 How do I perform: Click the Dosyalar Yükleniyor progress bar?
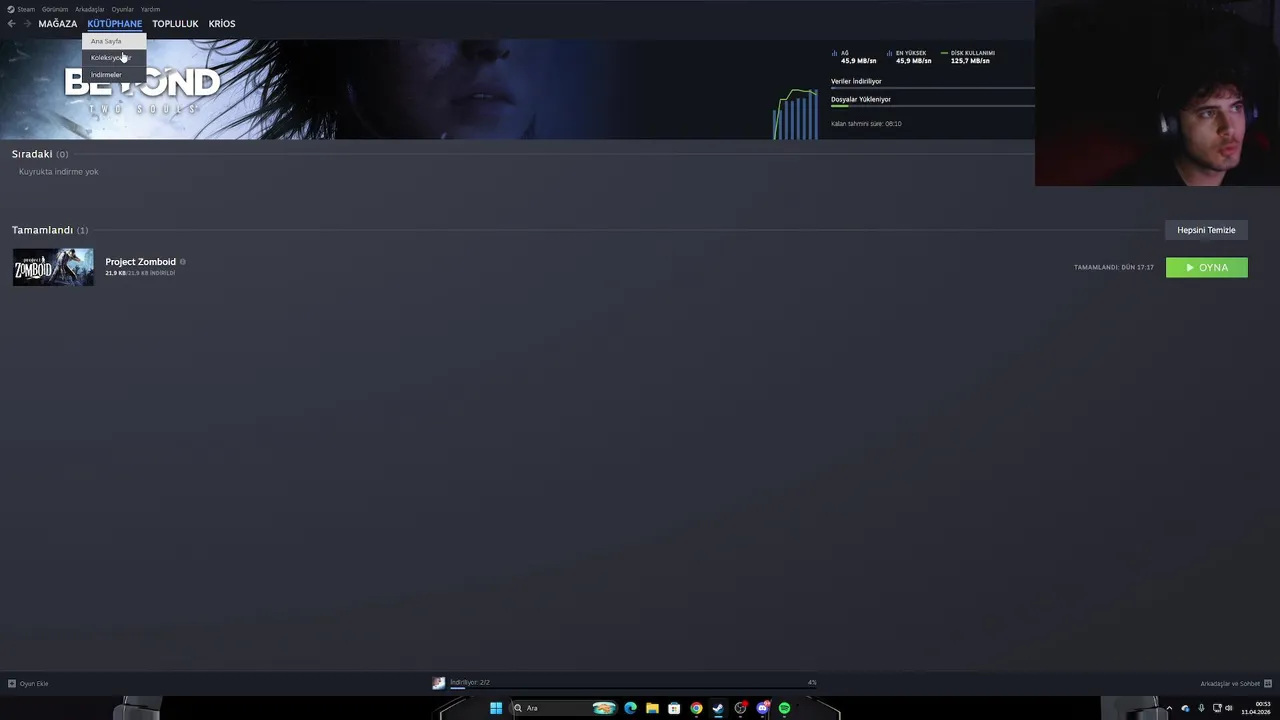click(932, 106)
